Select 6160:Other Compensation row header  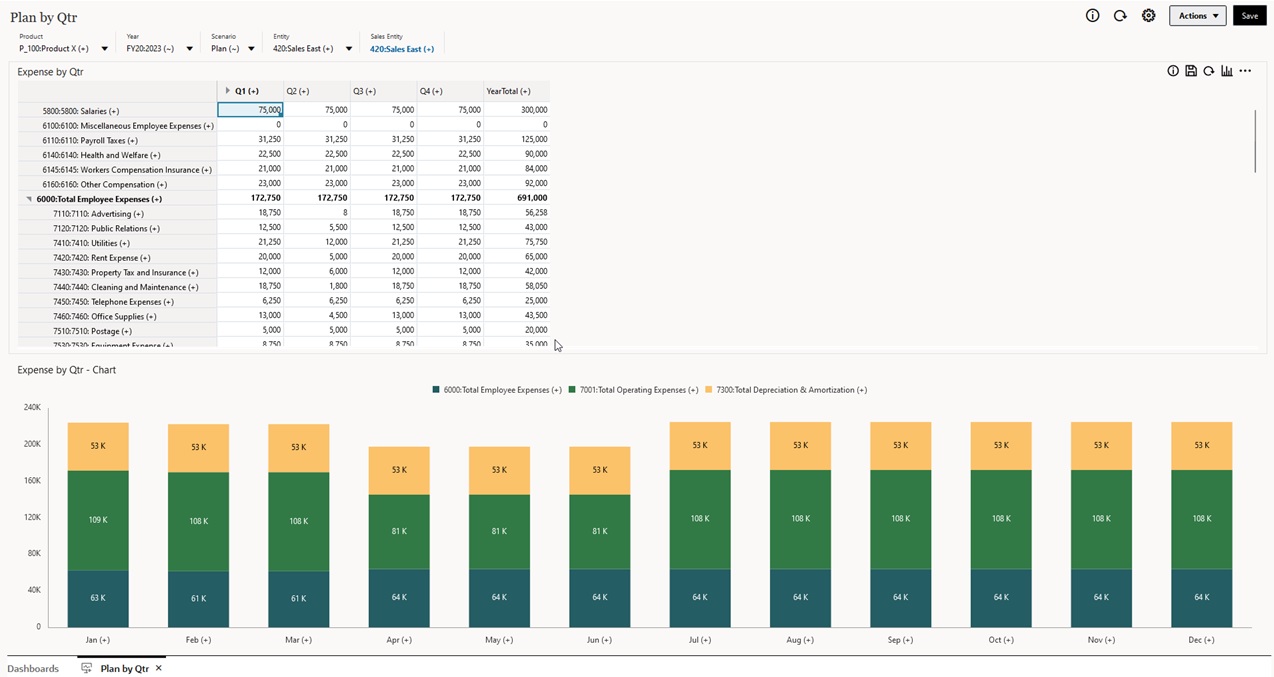tap(118, 184)
